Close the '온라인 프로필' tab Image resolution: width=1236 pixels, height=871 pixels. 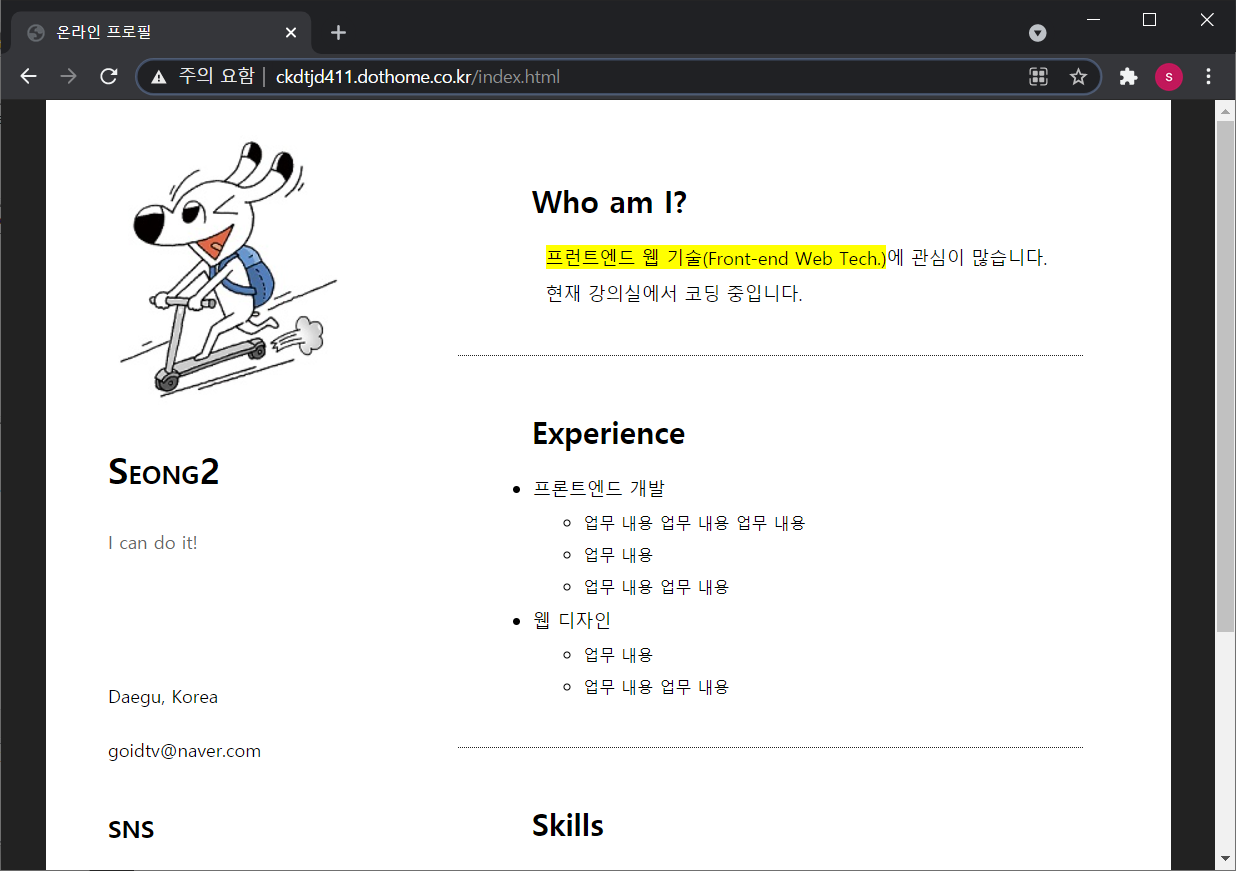point(291,32)
